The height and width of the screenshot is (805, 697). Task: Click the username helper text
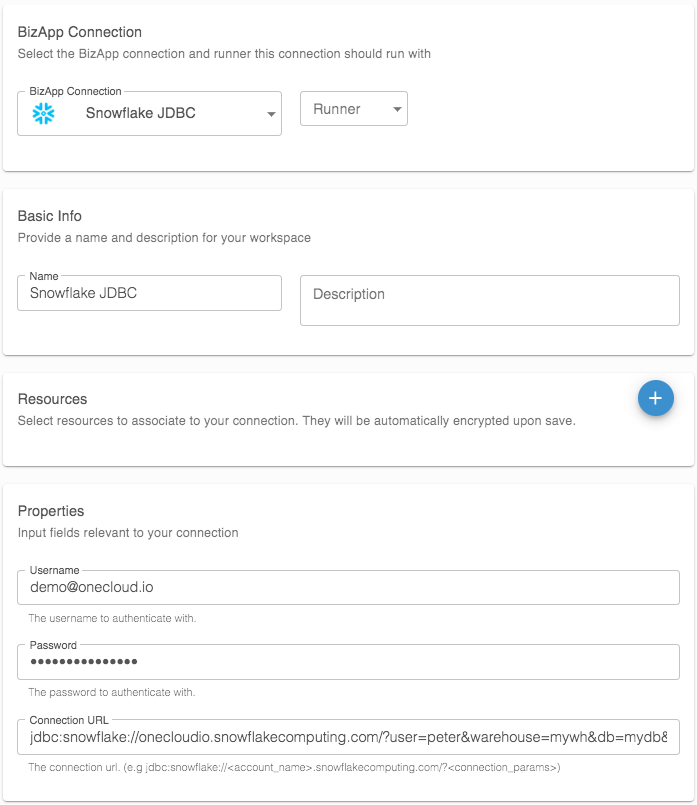coord(112,618)
